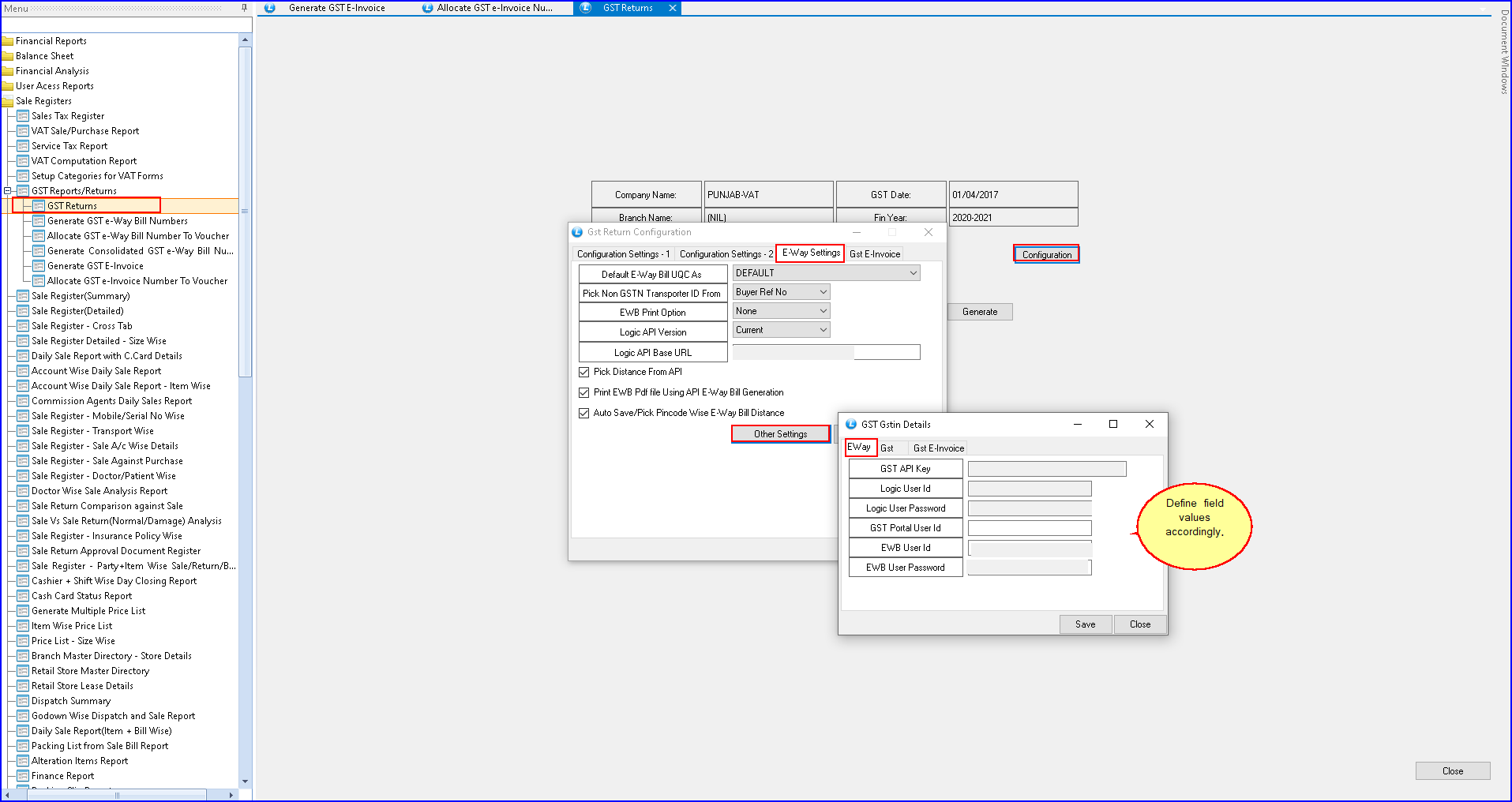Close the GST Returns document tab
1512x802 pixels.
click(673, 8)
